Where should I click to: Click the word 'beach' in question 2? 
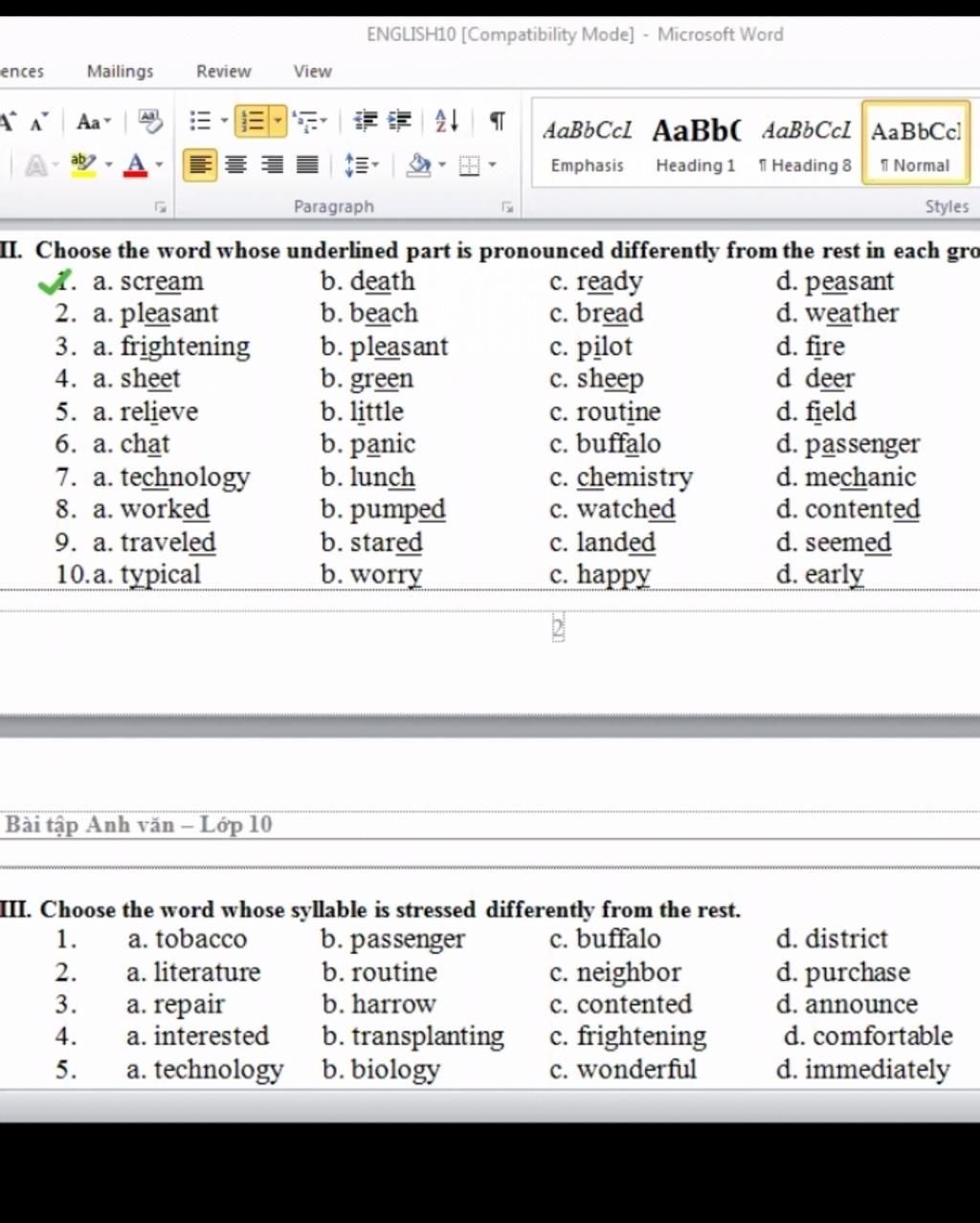click(384, 313)
